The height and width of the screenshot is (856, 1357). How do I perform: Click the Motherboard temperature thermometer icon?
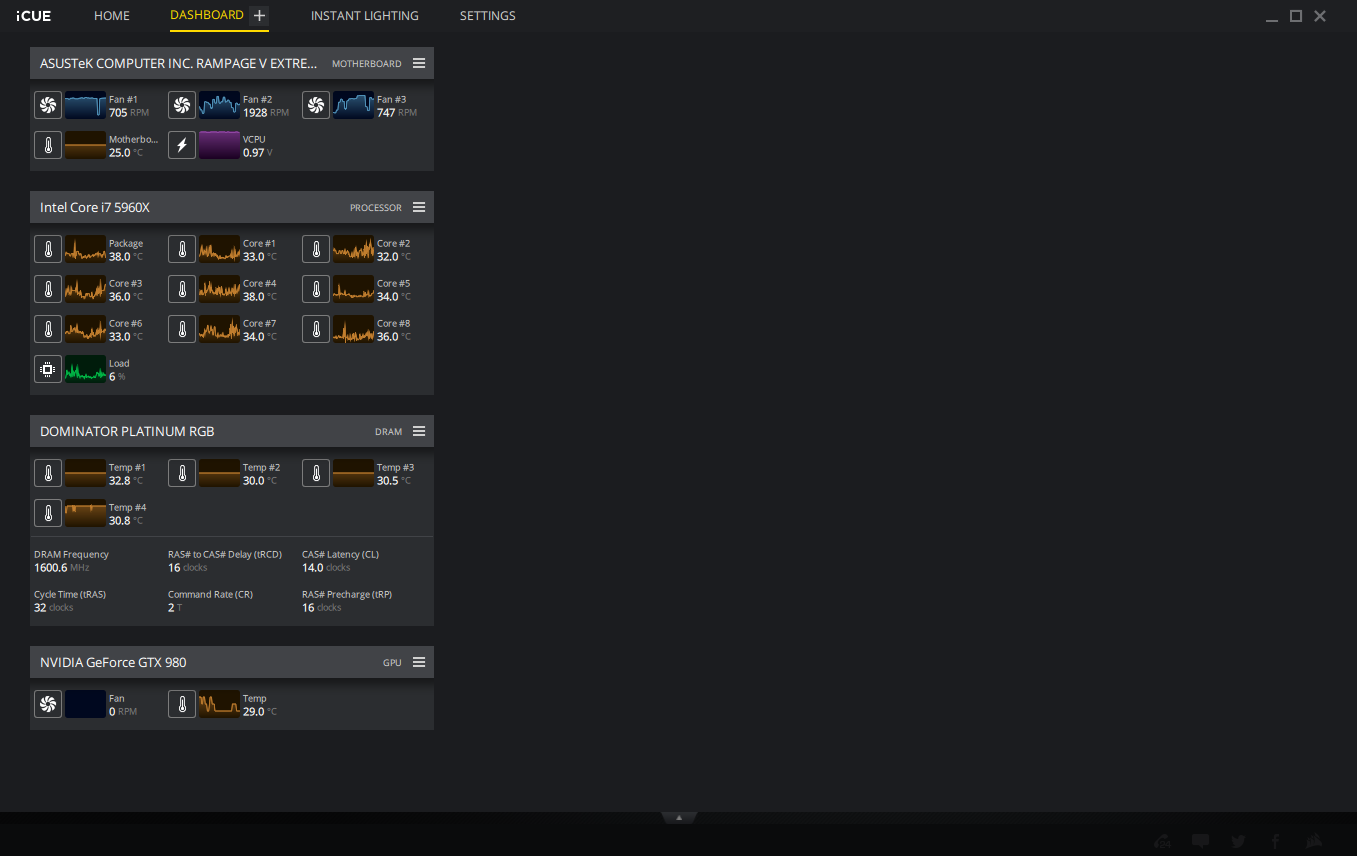tap(48, 145)
